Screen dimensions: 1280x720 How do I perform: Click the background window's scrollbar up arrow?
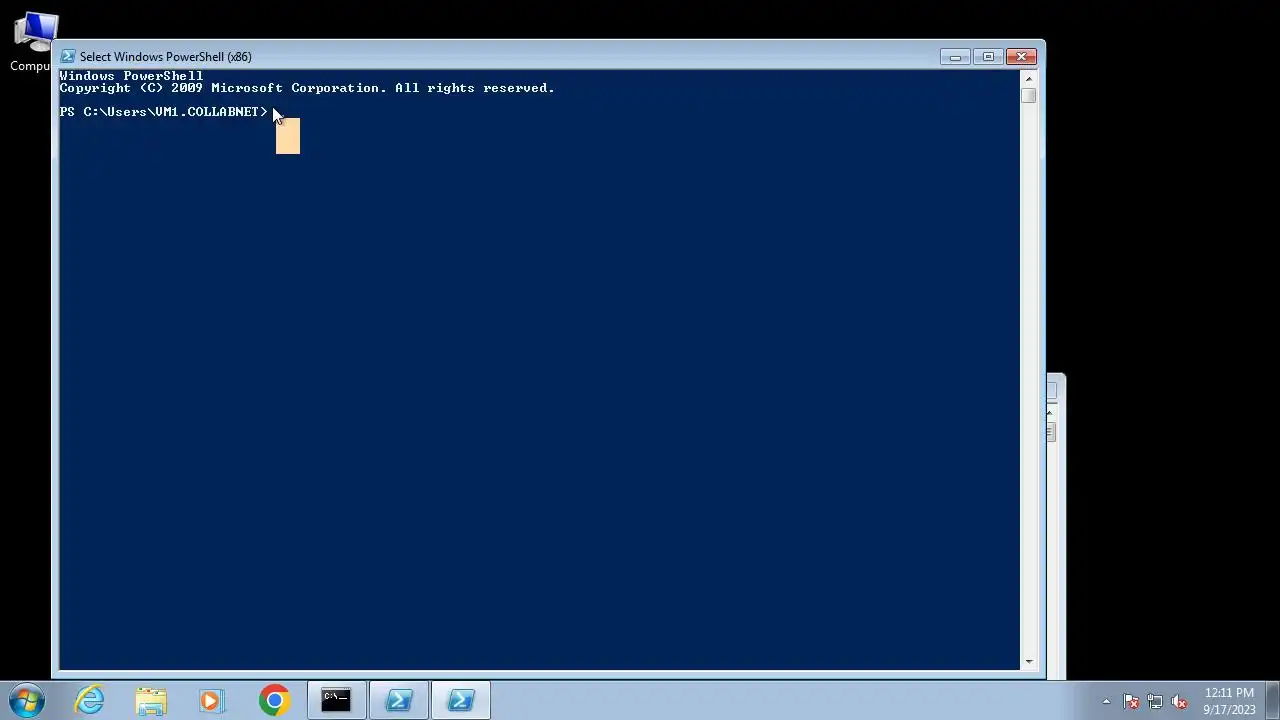(x=1050, y=413)
